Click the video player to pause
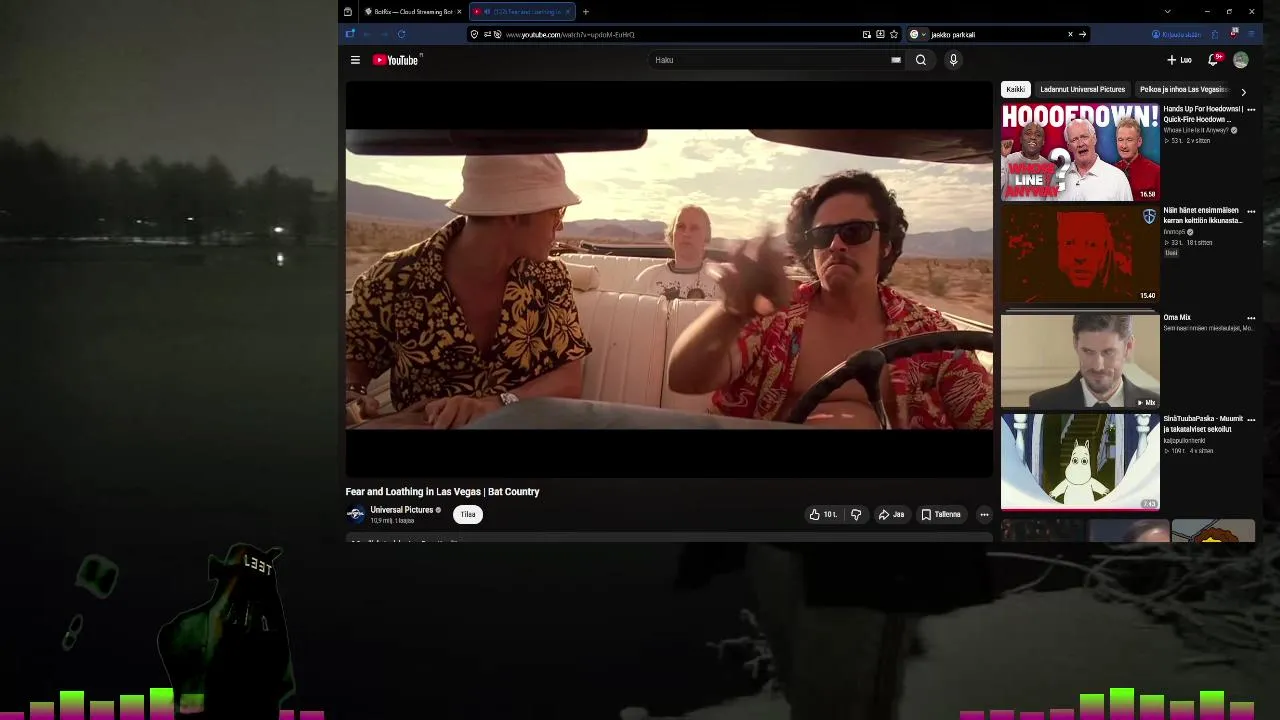1280x720 pixels. [x=669, y=279]
